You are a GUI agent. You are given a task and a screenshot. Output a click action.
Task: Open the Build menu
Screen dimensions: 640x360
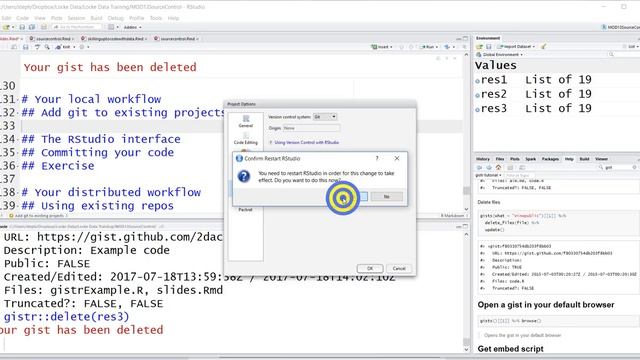click(x=96, y=18)
